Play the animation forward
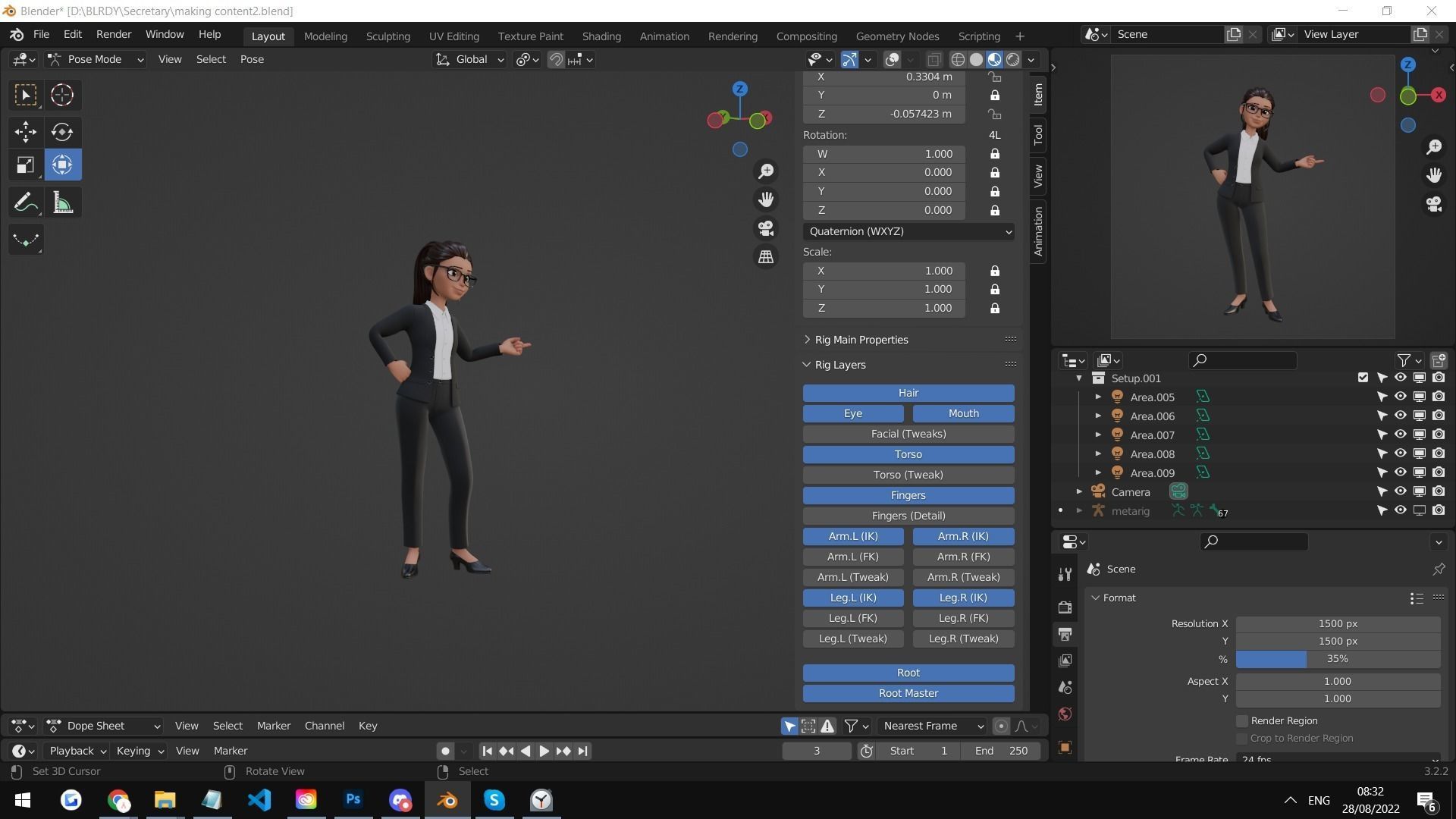This screenshot has height=819, width=1456. click(544, 751)
